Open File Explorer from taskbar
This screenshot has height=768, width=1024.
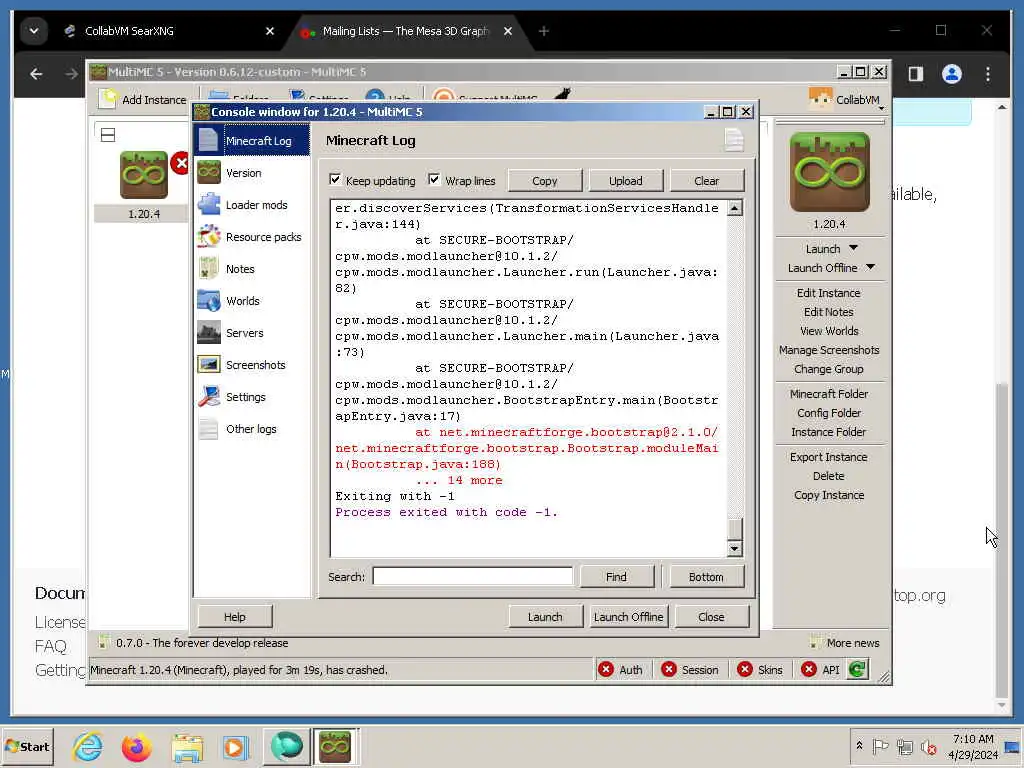187,746
